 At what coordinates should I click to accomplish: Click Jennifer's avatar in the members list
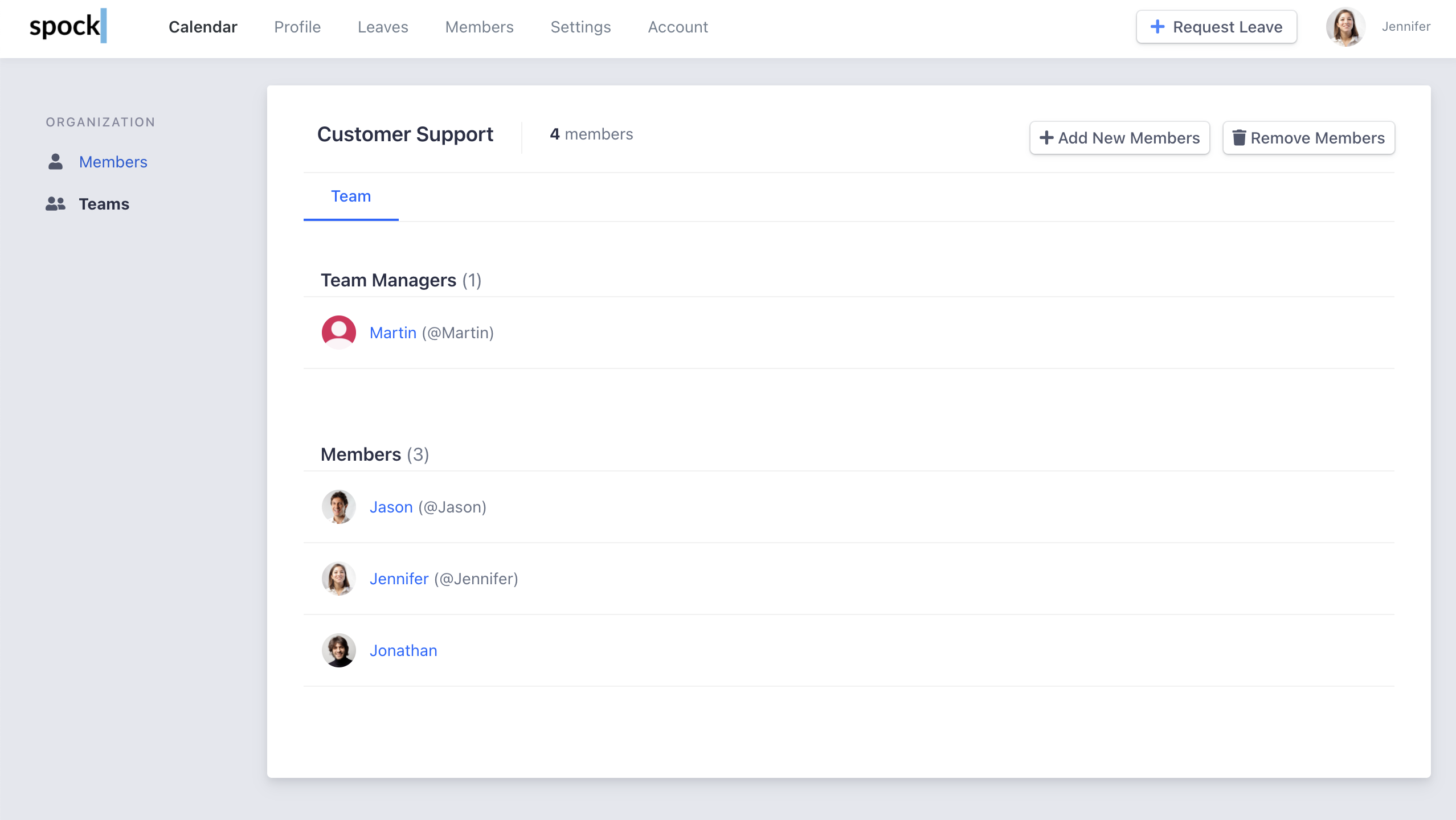tap(338, 579)
